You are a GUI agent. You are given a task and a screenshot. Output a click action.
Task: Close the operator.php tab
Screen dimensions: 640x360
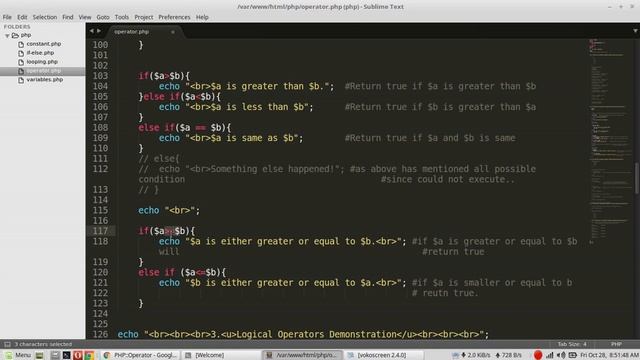pos(173,32)
